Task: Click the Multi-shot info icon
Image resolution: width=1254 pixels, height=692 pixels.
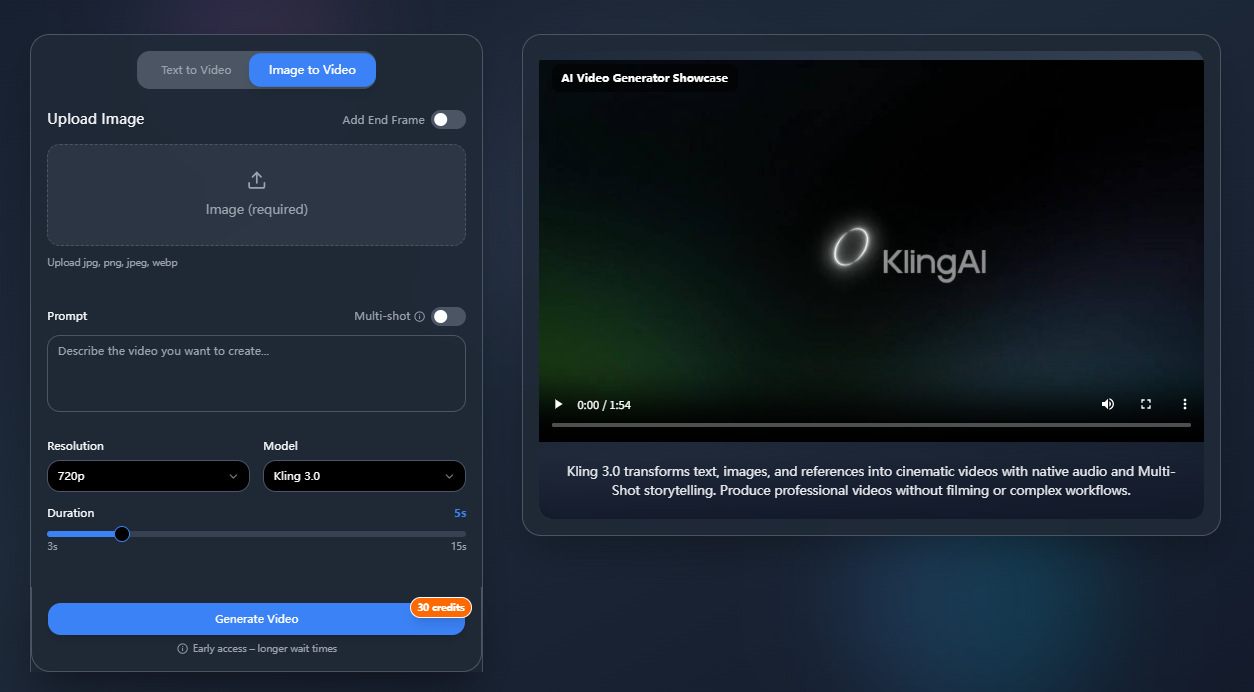Action: coord(420,316)
